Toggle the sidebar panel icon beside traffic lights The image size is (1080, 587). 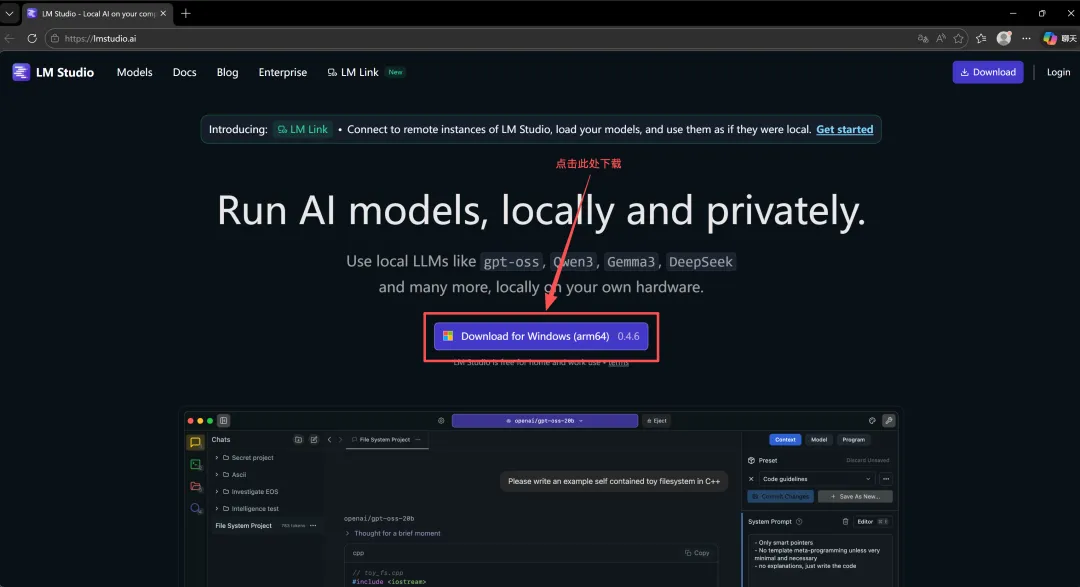tap(223, 420)
